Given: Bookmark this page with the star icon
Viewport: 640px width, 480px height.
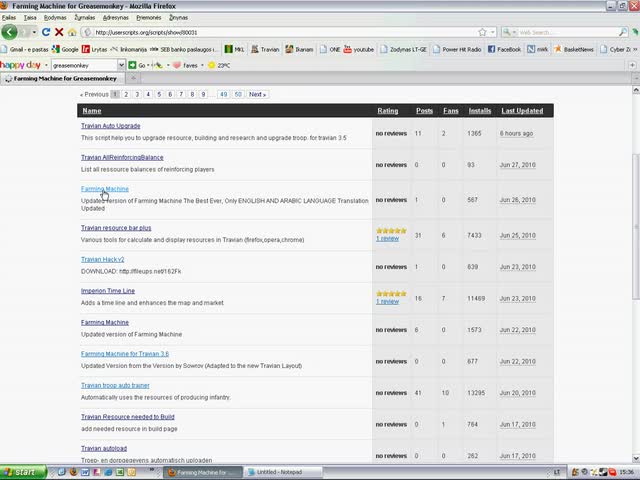Looking at the screenshot, I should click(482, 32).
